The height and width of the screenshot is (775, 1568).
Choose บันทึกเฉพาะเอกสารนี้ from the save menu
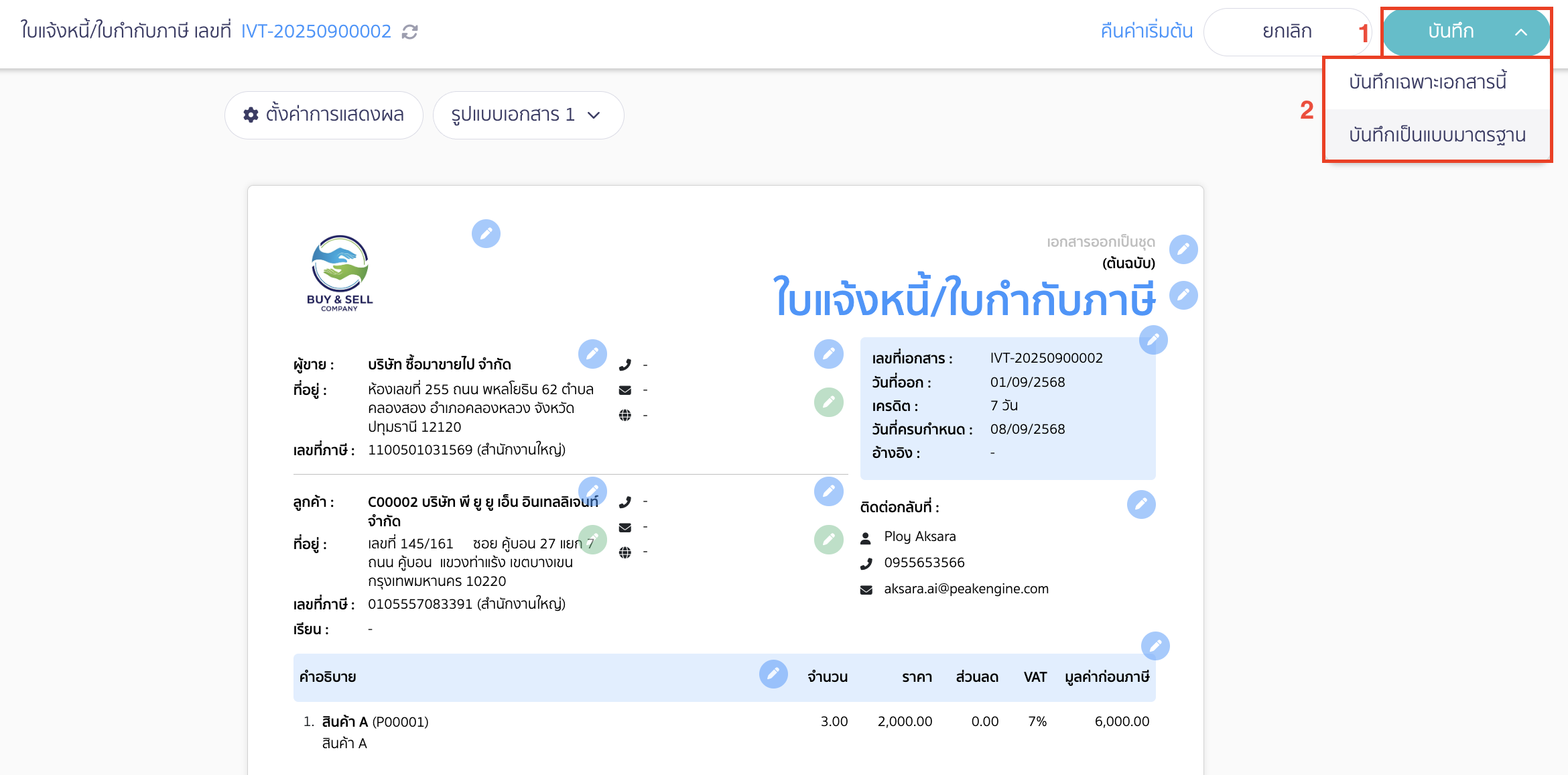1438,82
